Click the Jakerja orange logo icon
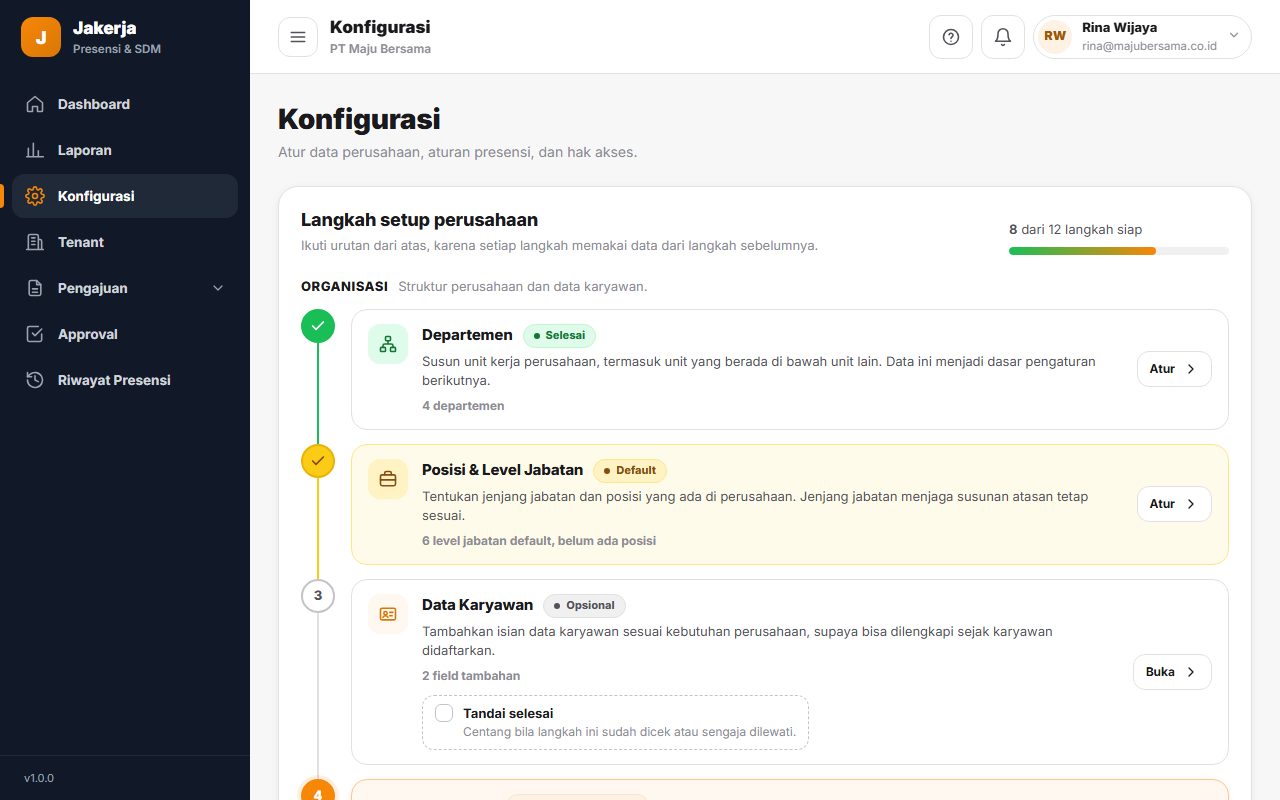Screen dimensions: 1280x800 (x=41, y=37)
